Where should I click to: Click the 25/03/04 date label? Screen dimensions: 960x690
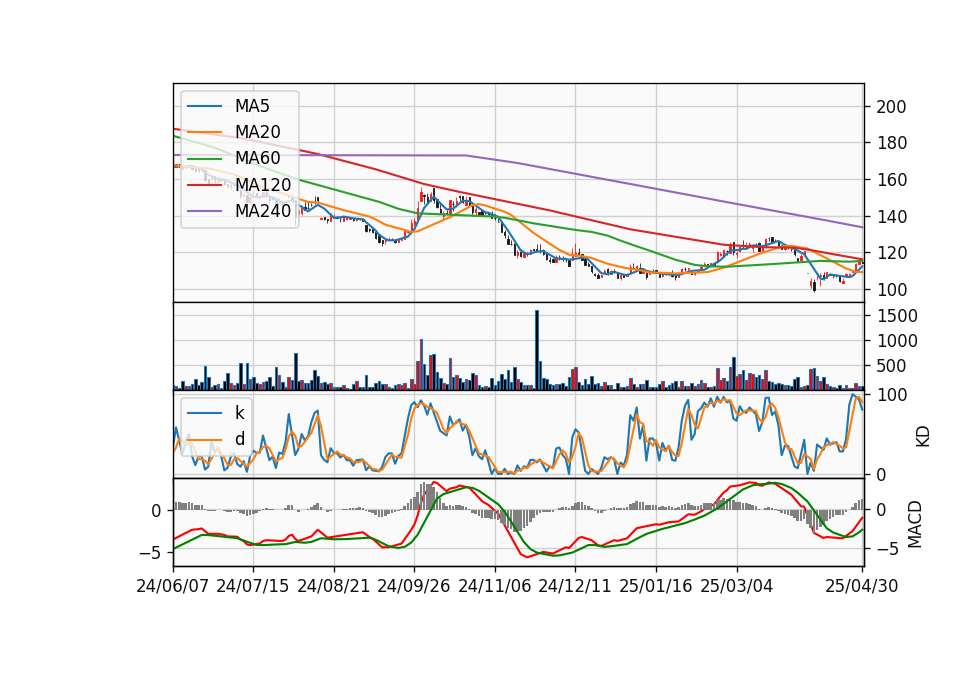point(737,586)
